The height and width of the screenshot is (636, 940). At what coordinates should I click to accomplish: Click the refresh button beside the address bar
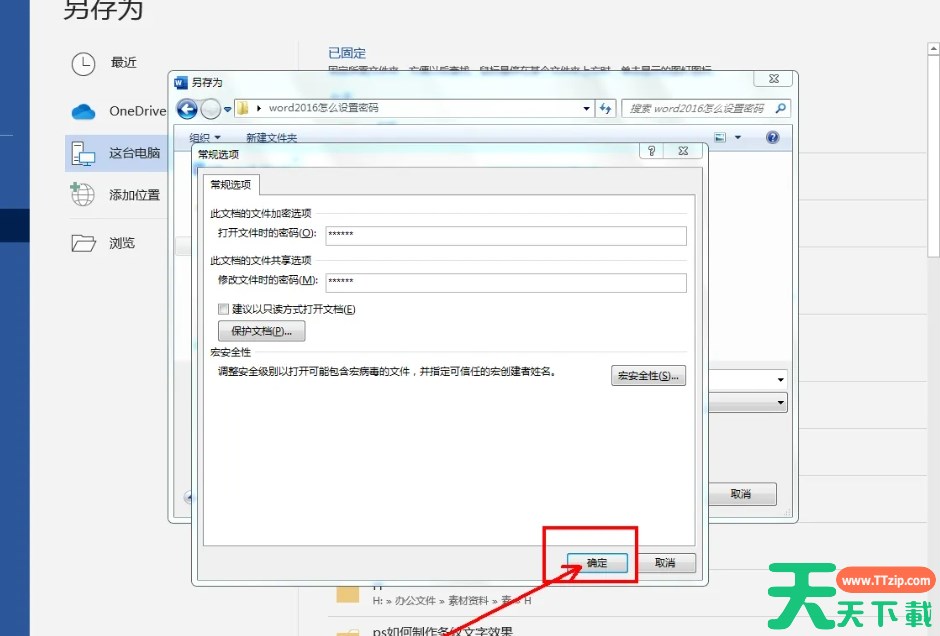click(x=605, y=108)
